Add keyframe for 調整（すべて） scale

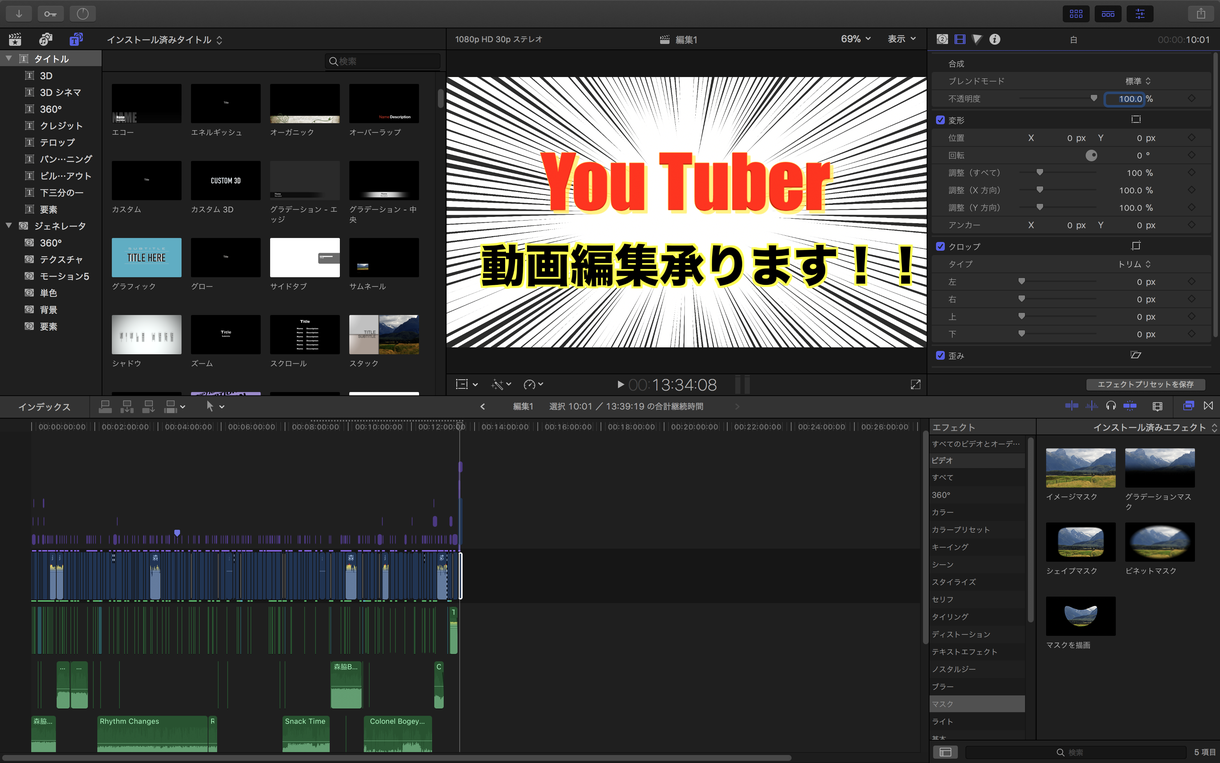tap(1191, 173)
